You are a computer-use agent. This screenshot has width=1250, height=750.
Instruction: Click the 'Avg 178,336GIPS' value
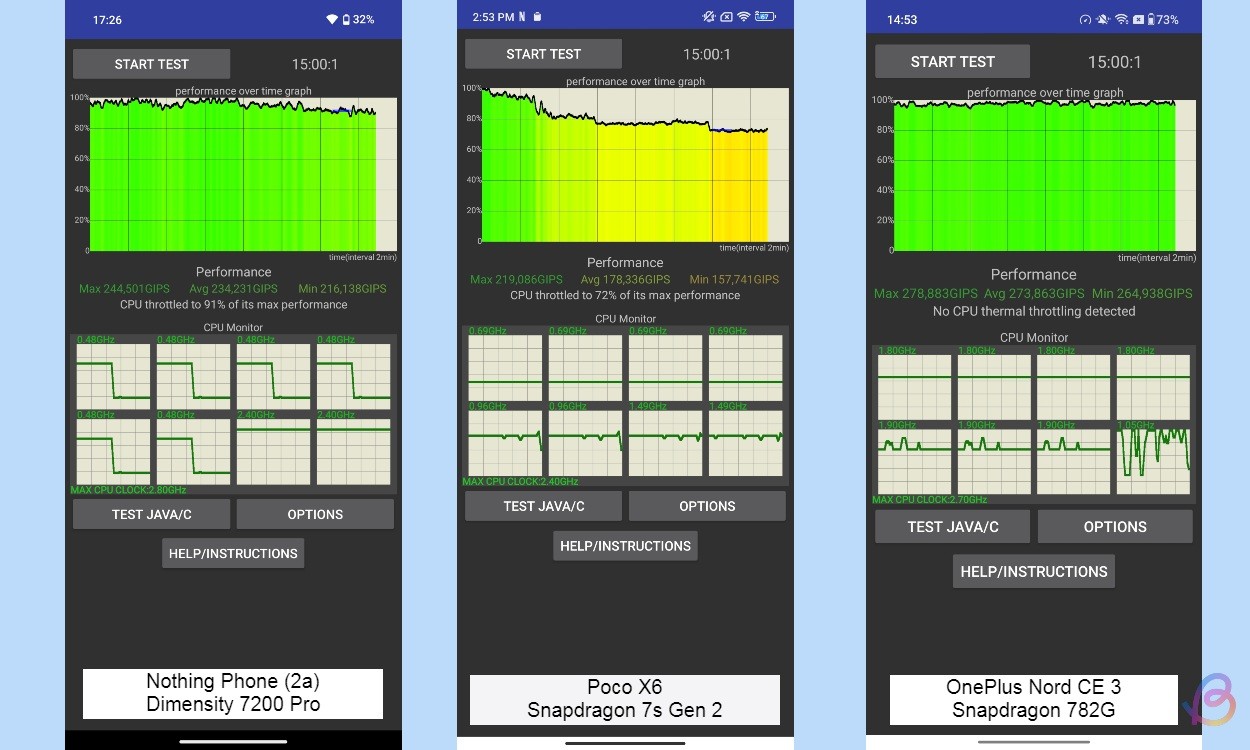point(626,279)
